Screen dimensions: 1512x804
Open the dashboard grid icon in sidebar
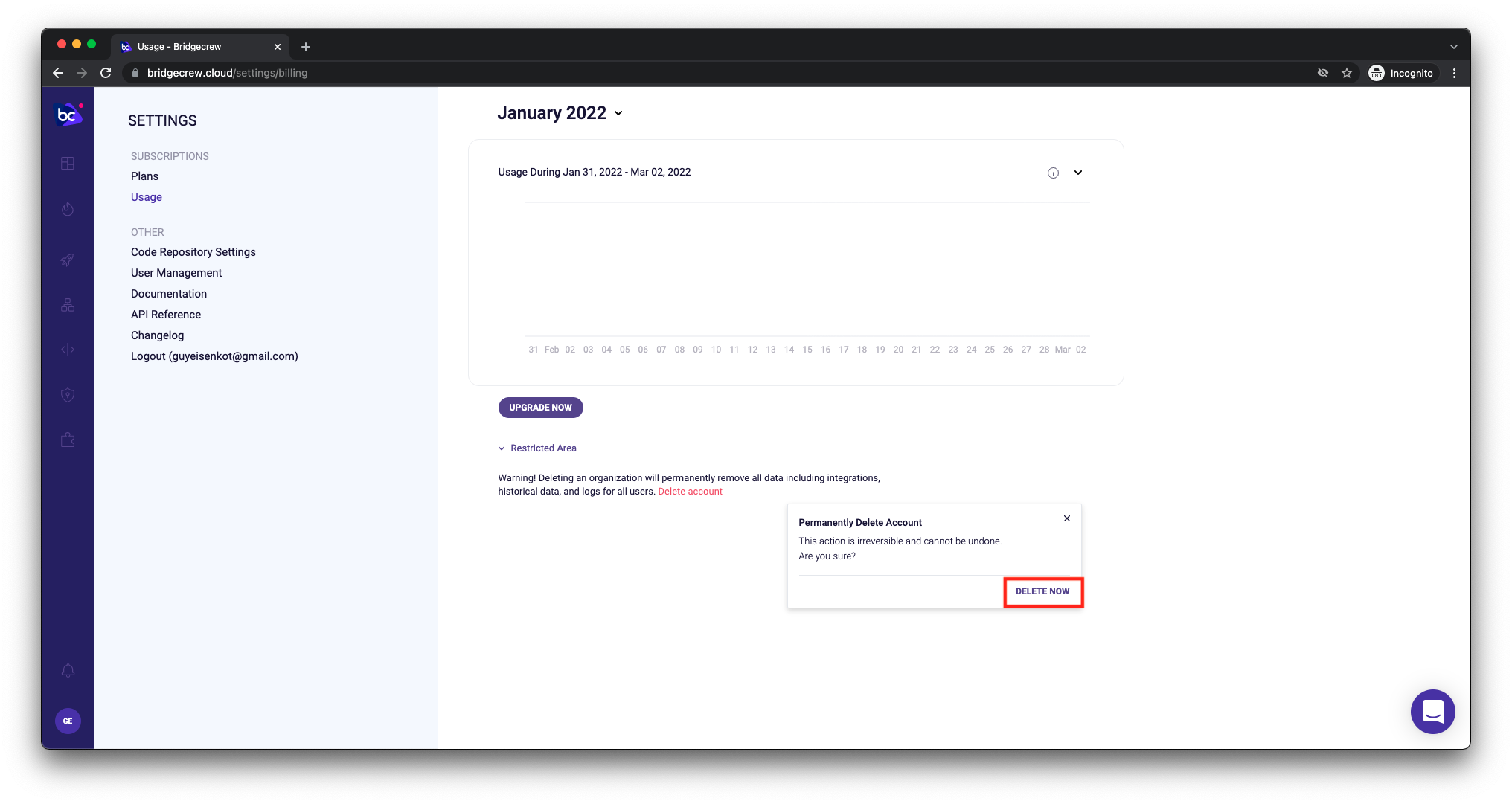68,164
